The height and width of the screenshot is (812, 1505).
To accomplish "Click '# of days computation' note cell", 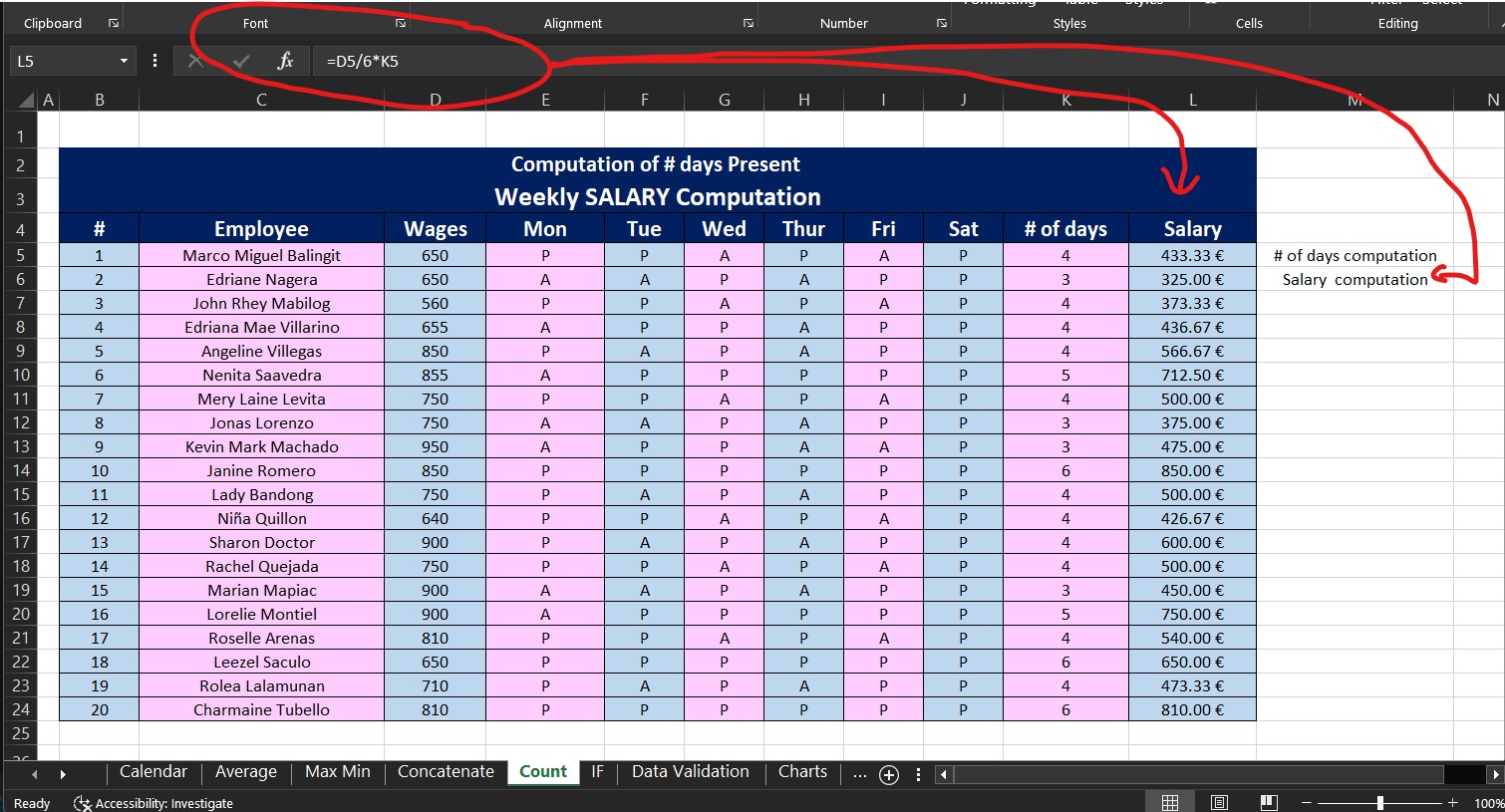I will 1354,255.
